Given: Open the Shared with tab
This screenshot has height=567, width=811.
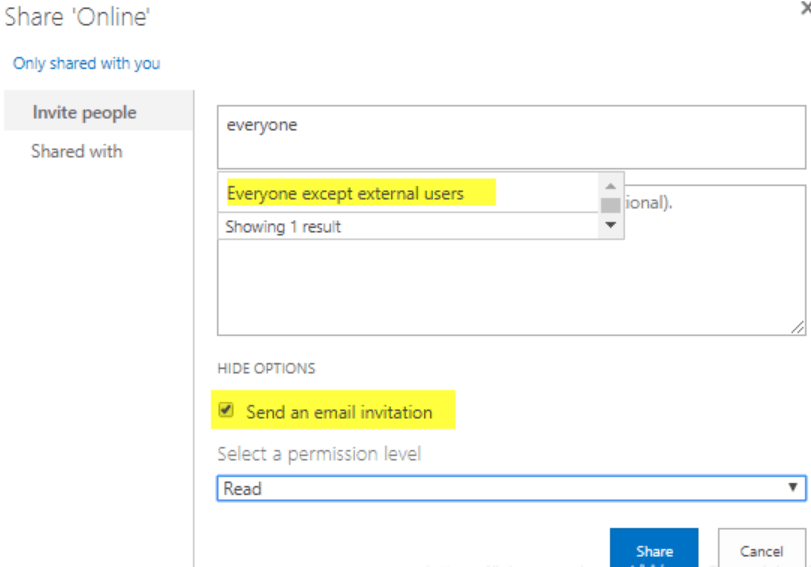Looking at the screenshot, I should [77, 152].
